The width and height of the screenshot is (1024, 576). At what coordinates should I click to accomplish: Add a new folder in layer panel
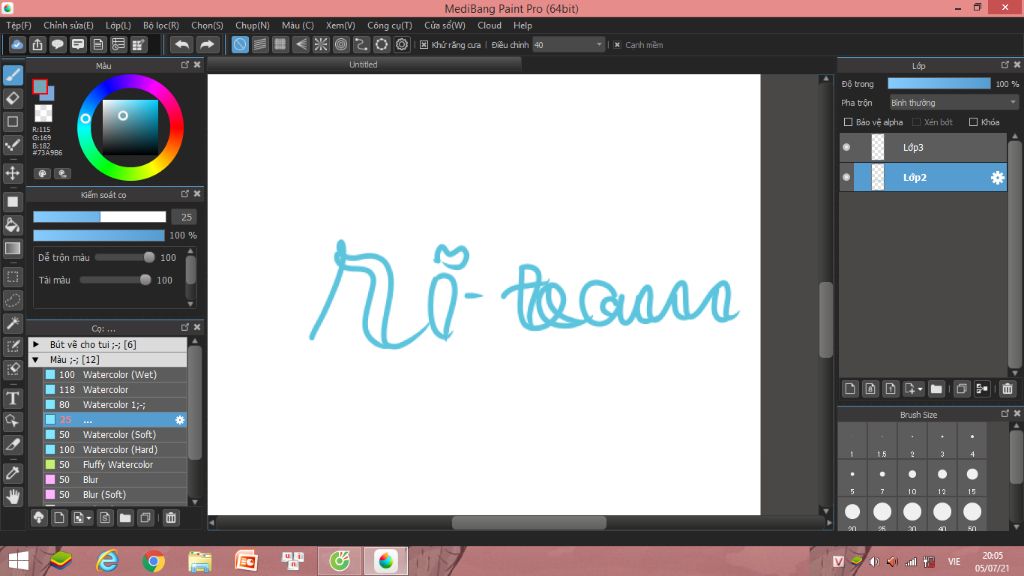pyautogui.click(x=936, y=389)
